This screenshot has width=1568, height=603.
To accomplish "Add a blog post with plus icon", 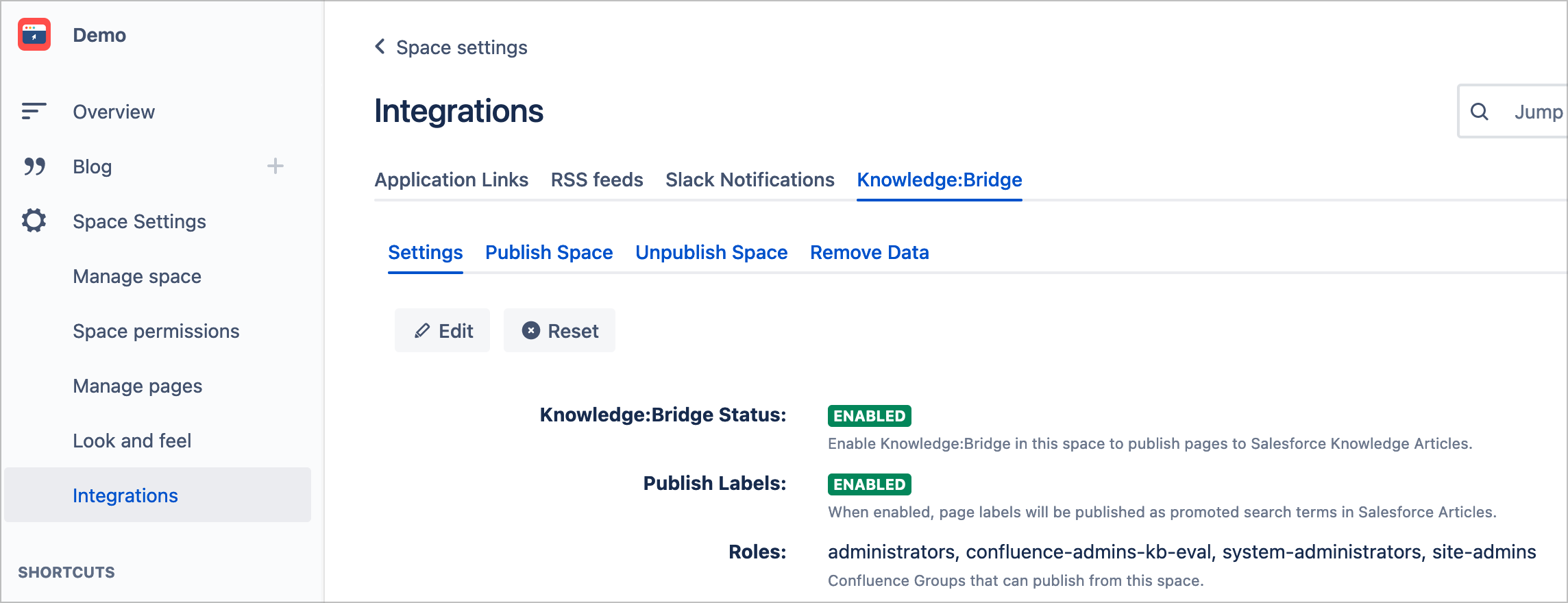I will [x=275, y=166].
